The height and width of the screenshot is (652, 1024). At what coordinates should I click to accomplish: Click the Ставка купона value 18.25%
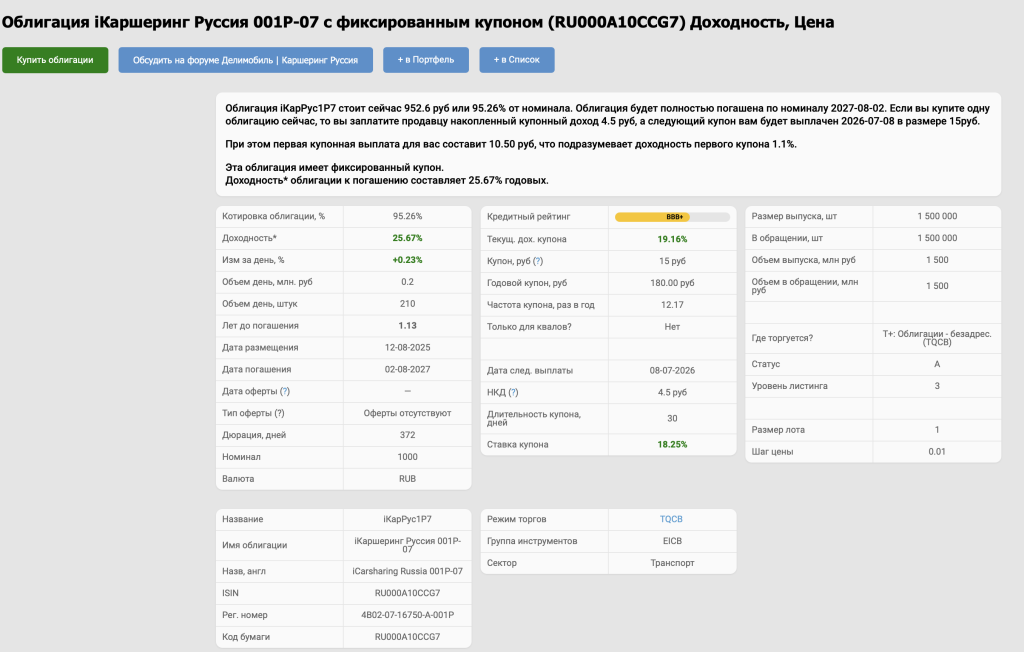pyautogui.click(x=672, y=445)
